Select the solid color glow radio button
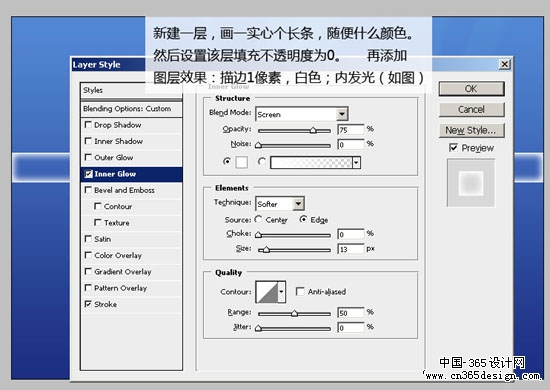Viewport: 550px width, 390px height. (x=227, y=161)
